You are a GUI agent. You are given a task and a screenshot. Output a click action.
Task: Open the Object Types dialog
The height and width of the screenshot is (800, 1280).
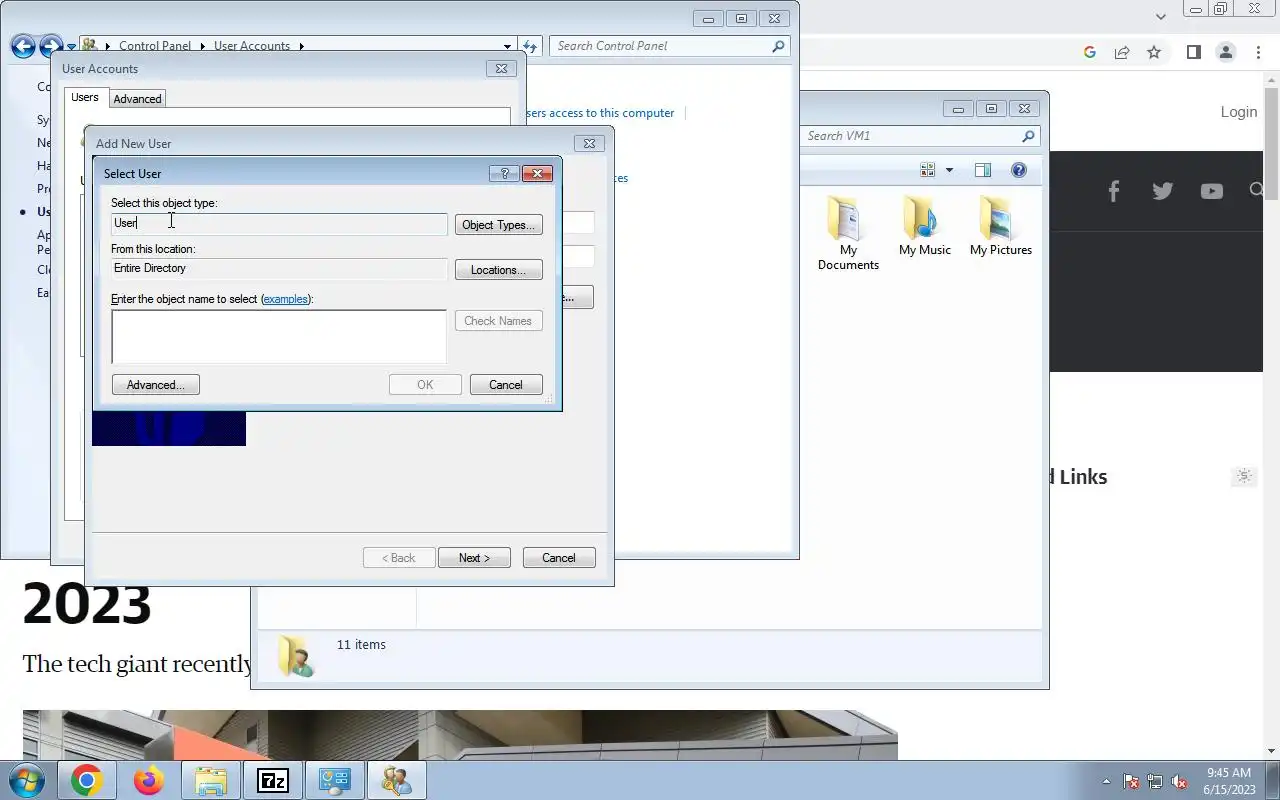point(499,225)
